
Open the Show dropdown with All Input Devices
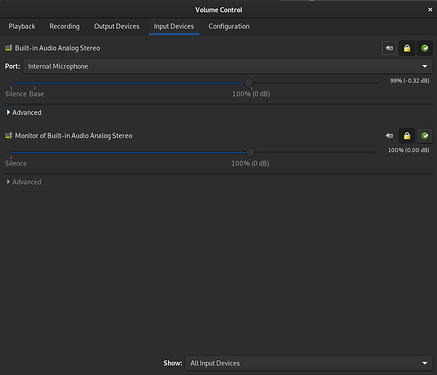point(309,363)
